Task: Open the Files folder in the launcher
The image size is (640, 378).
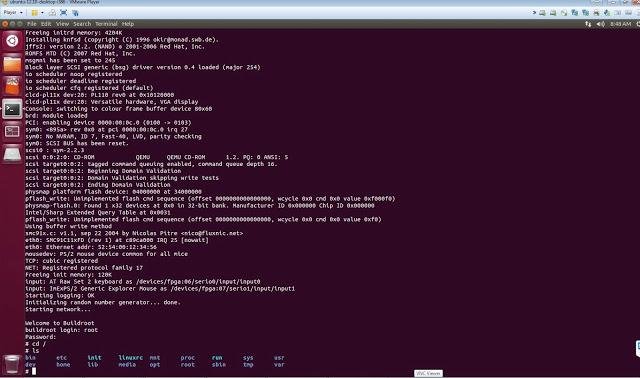Action: (12, 64)
